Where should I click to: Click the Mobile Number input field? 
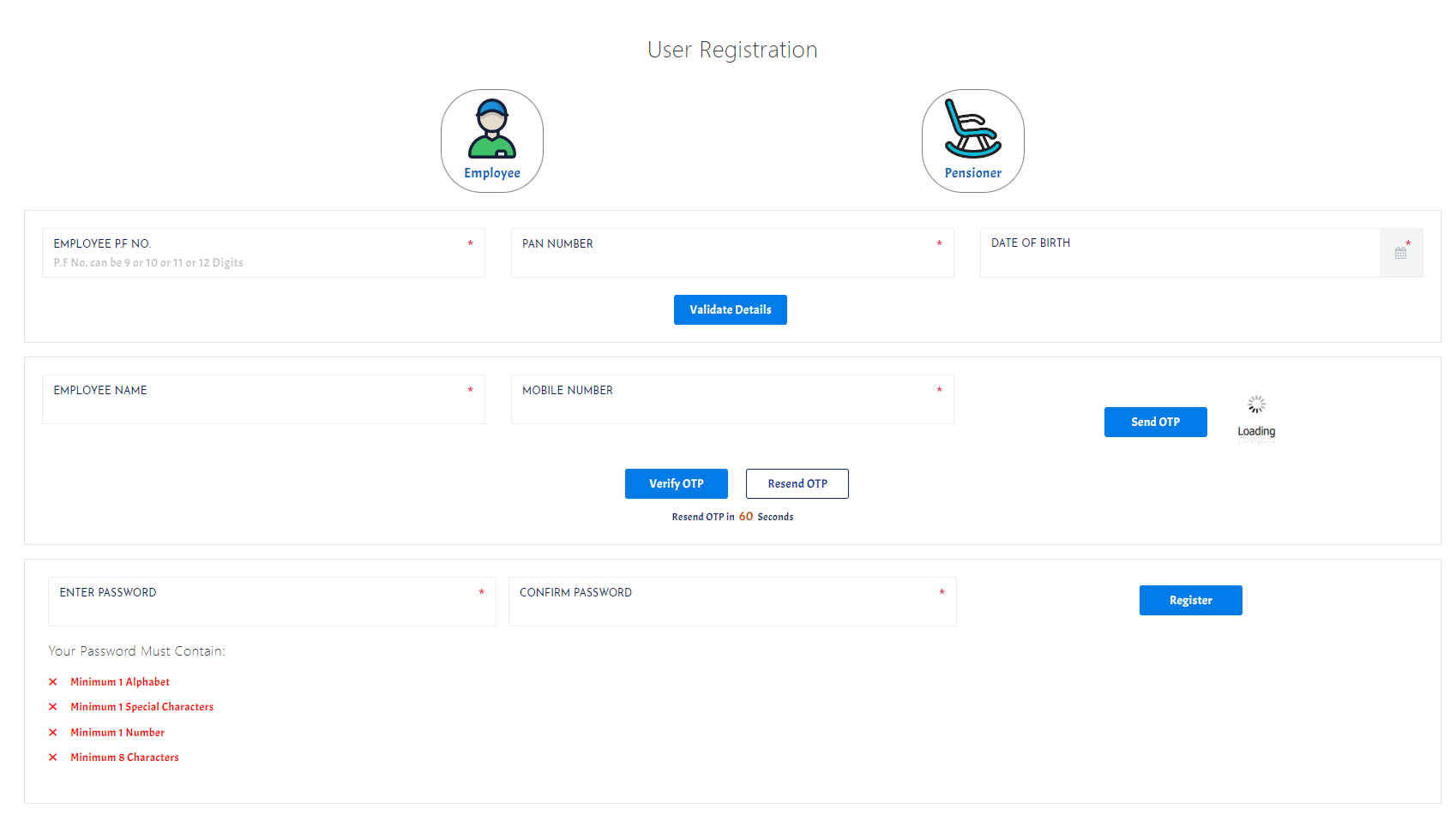(732, 399)
